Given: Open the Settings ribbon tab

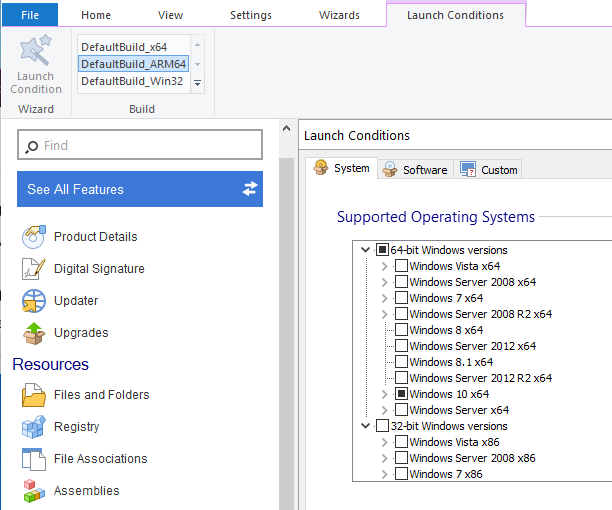Looking at the screenshot, I should click(x=250, y=15).
